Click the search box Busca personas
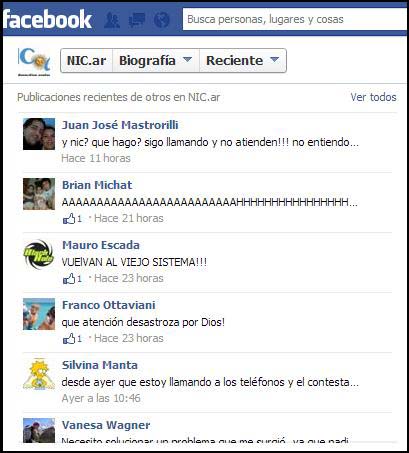Screen dimensions: 409x453 [x=294, y=19]
